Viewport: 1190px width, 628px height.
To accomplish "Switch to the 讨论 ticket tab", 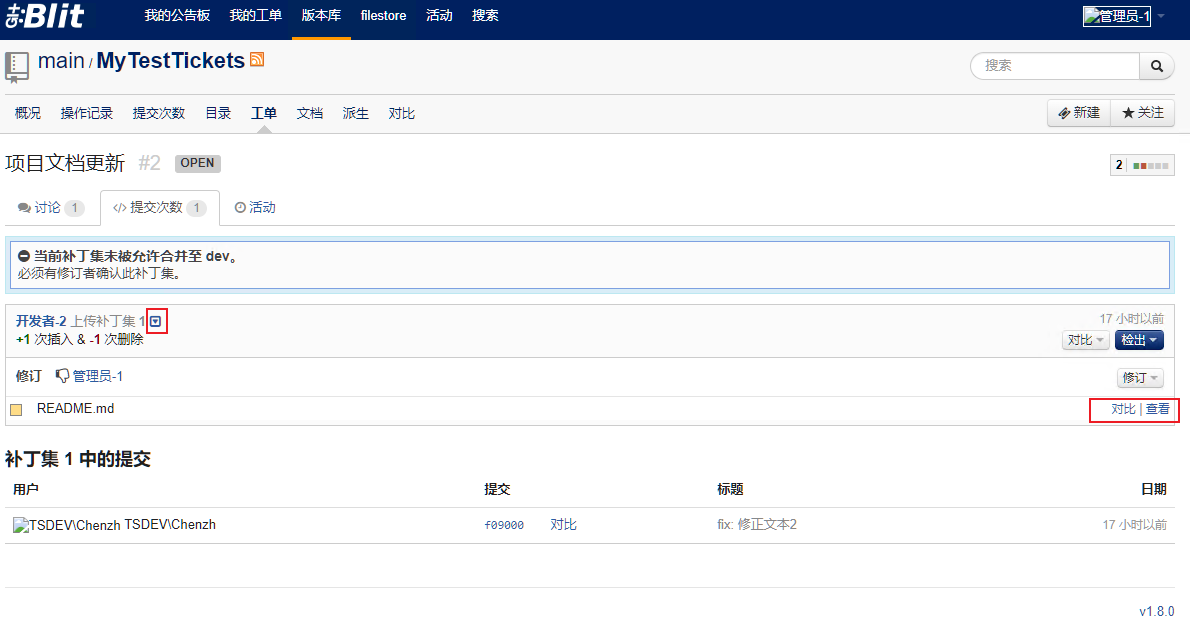I will tap(51, 207).
